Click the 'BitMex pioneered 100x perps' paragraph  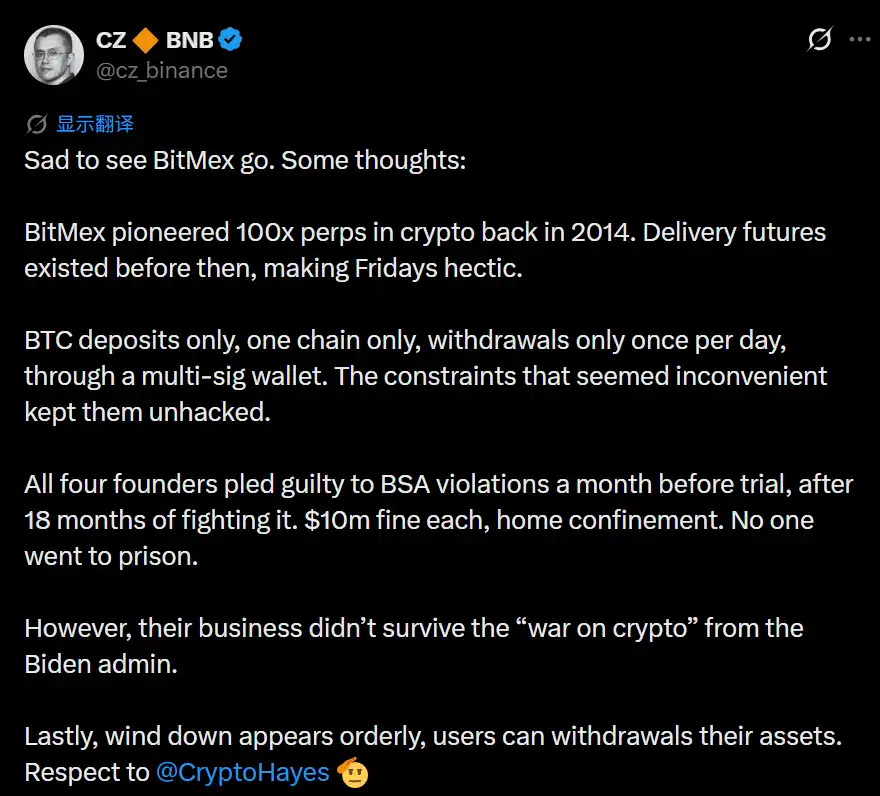425,250
